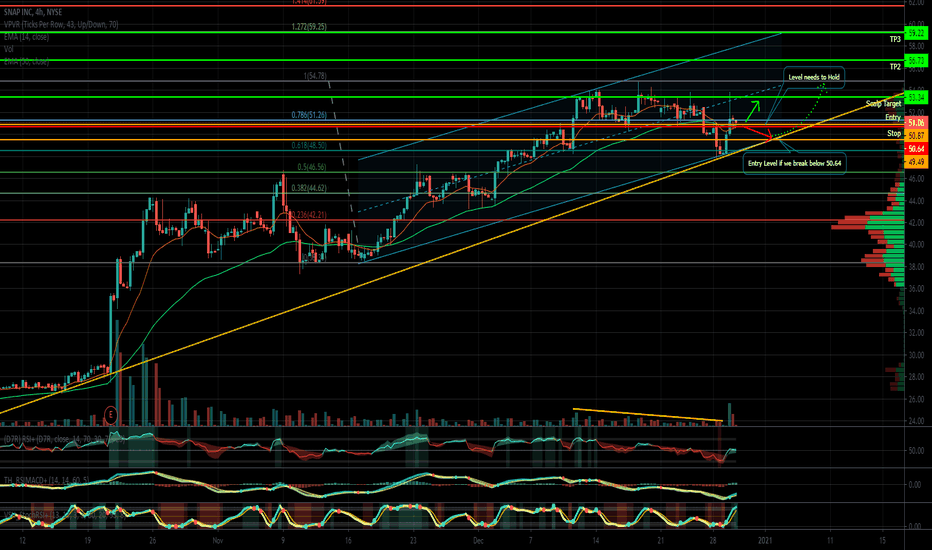
Task: Click the 2021 date label on time axis
Action: pos(765,540)
